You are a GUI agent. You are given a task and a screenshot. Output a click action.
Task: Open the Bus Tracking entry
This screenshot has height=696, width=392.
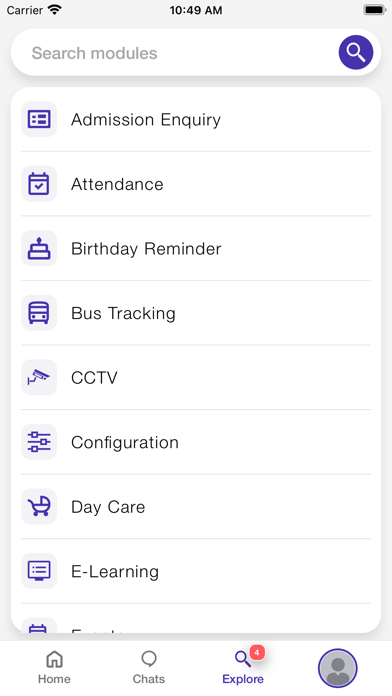(x=196, y=313)
